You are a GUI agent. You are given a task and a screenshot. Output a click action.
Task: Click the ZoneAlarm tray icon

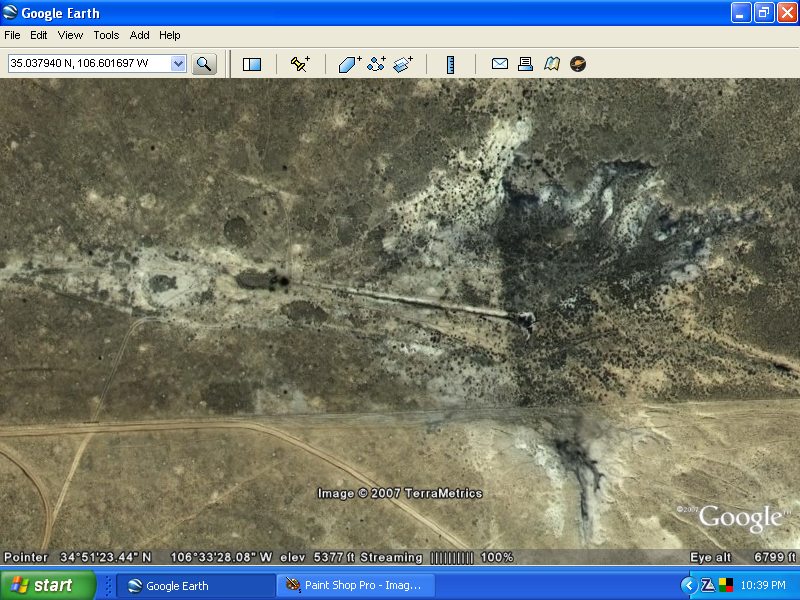(x=708, y=585)
